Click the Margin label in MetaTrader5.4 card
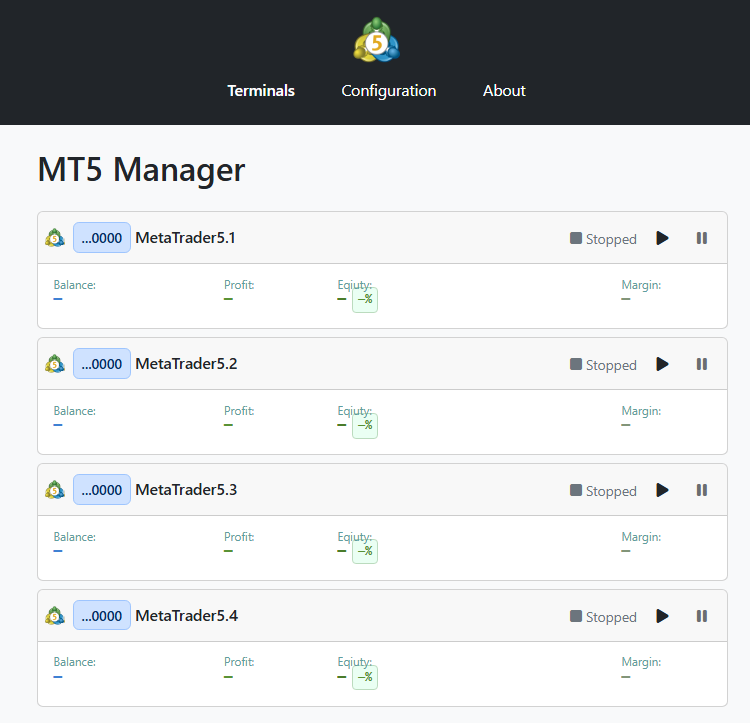 (641, 662)
